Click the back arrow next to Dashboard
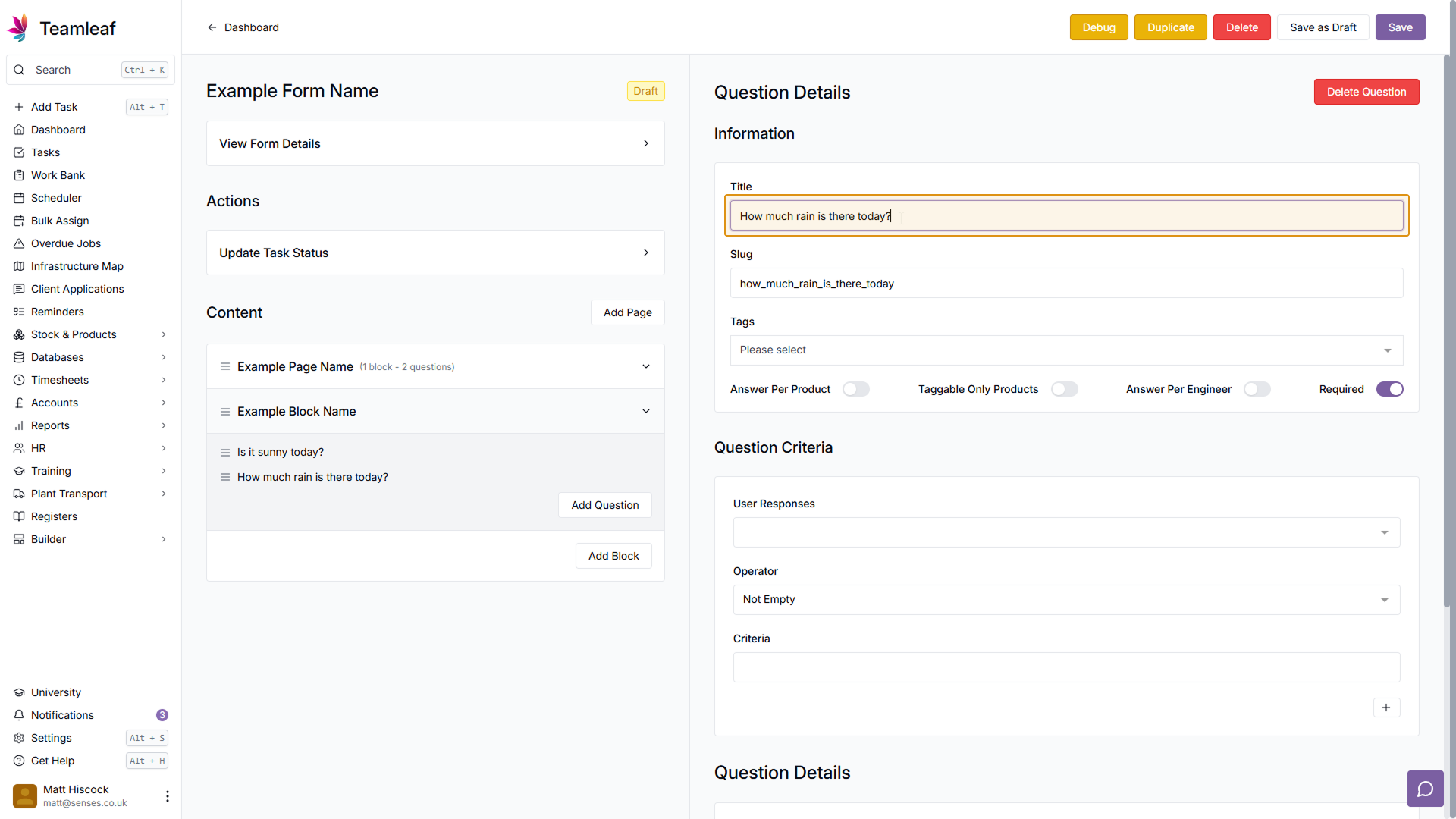The width and height of the screenshot is (1456, 819). point(212,27)
